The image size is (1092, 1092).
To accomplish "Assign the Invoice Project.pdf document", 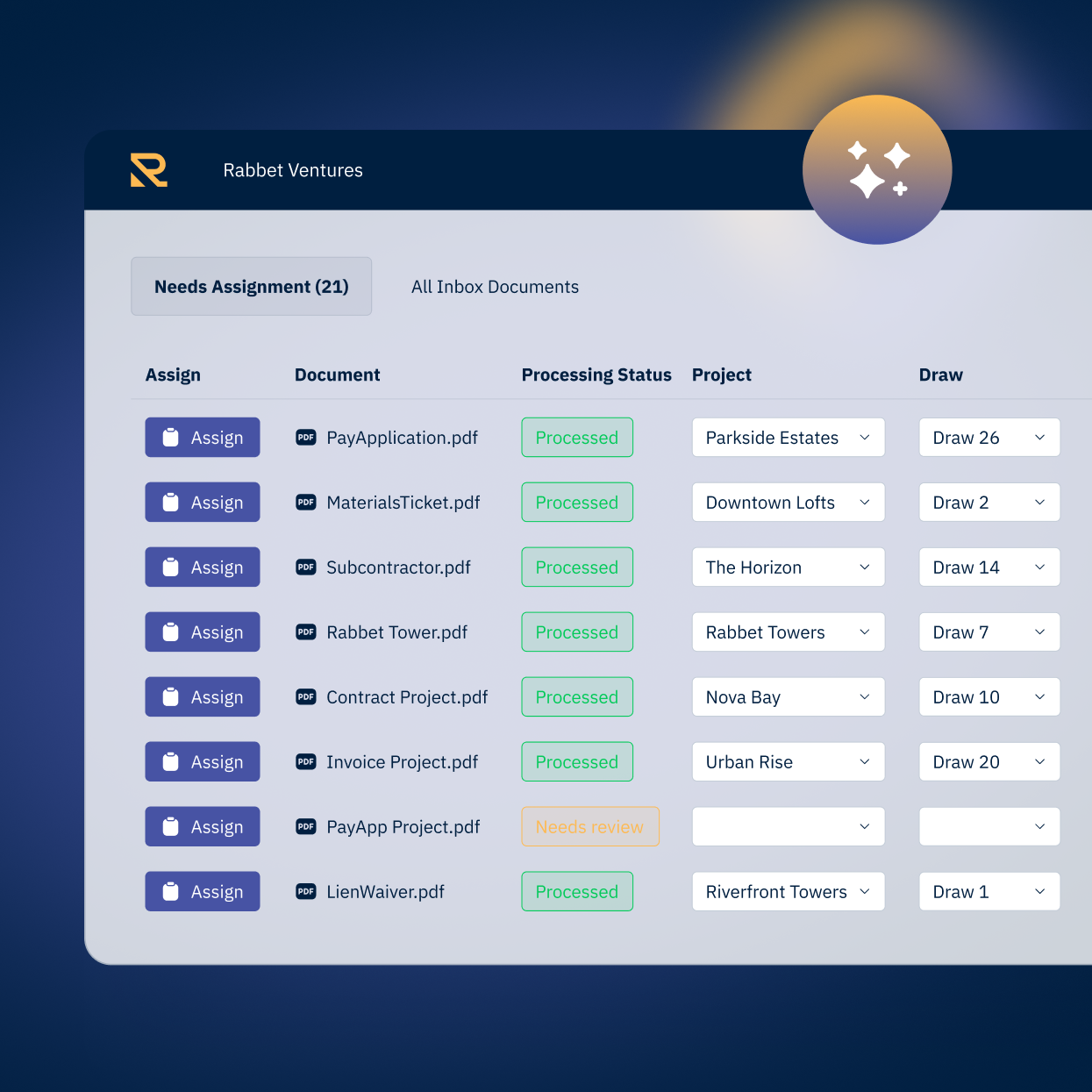I will (x=203, y=761).
